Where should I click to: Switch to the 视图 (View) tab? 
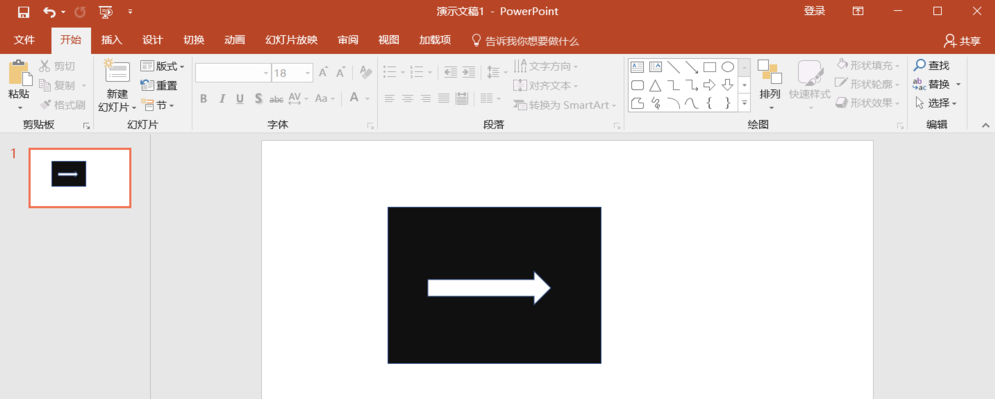[x=389, y=40]
